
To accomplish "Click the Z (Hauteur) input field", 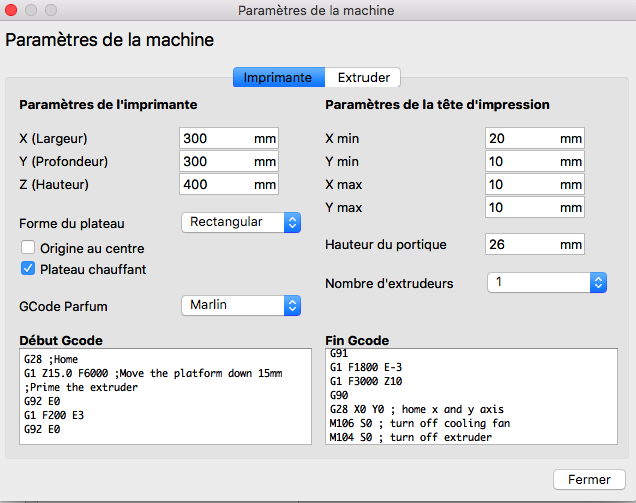I will pyautogui.click(x=214, y=184).
